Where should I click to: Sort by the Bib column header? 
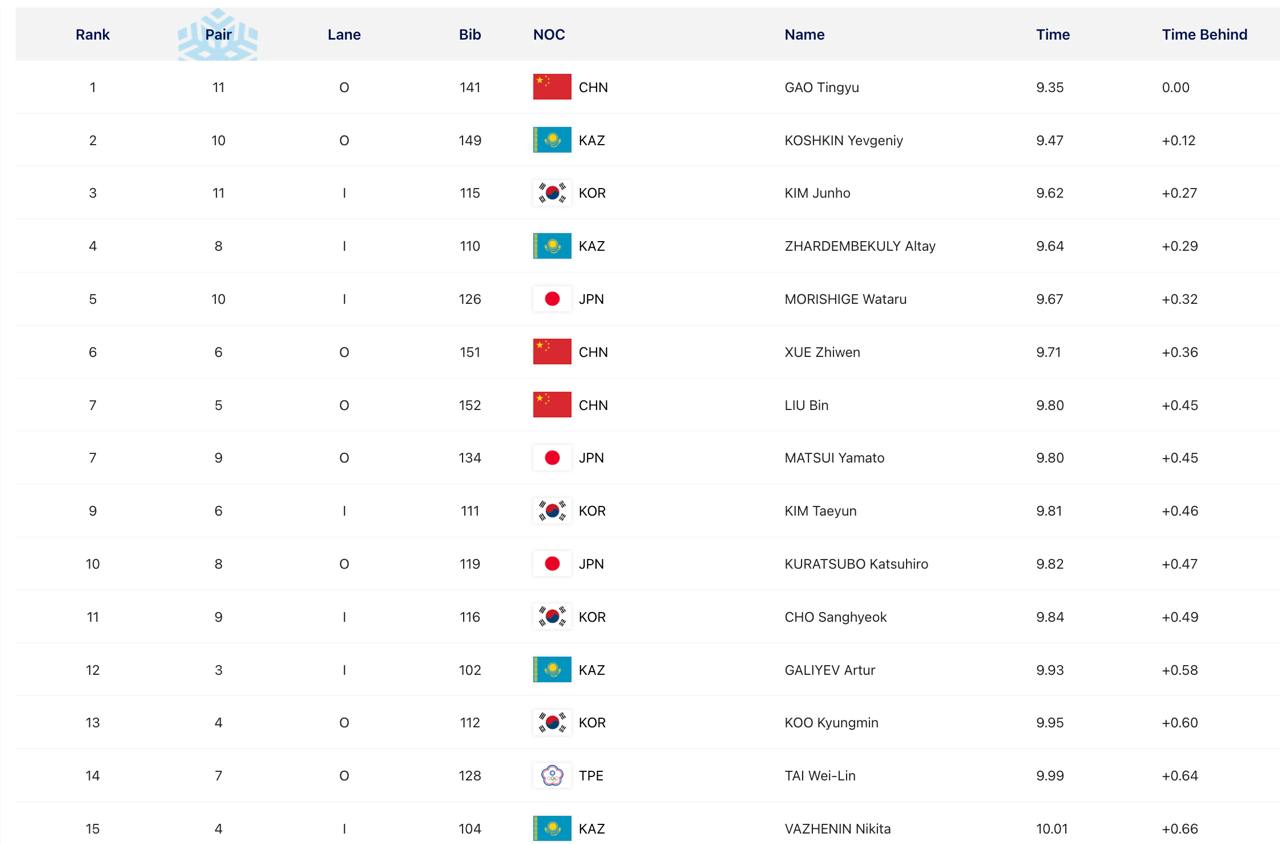point(470,34)
